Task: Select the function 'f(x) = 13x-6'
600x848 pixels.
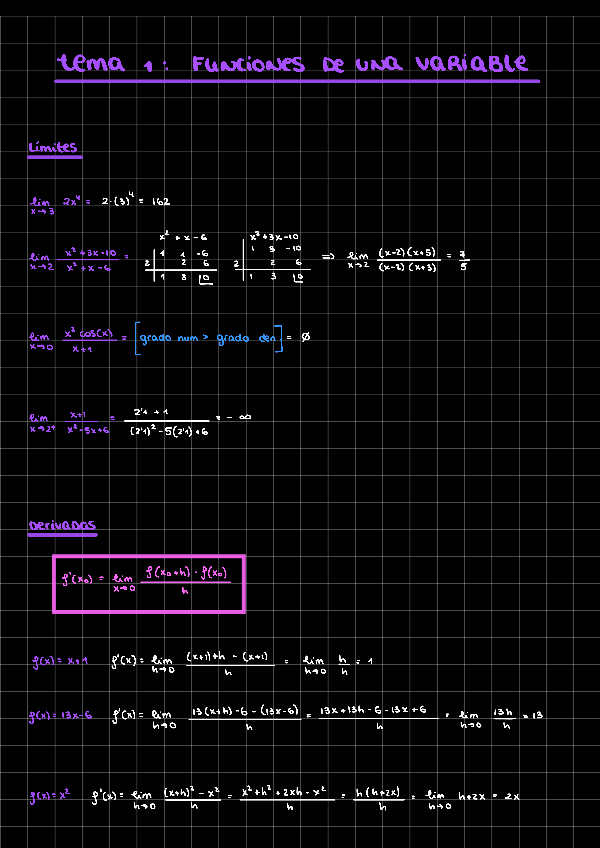Action: click(x=60, y=716)
